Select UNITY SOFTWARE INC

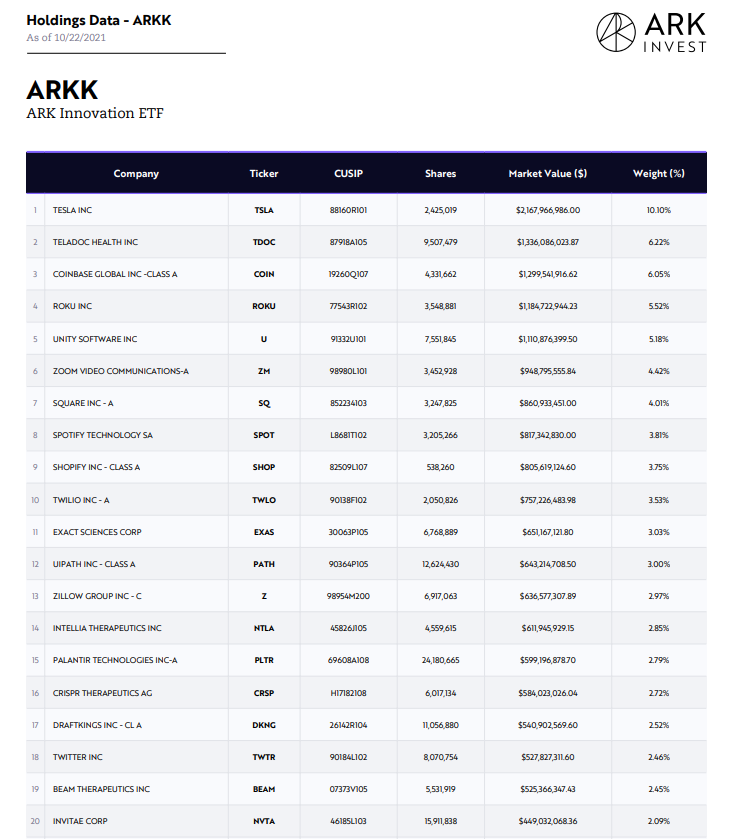coord(95,339)
